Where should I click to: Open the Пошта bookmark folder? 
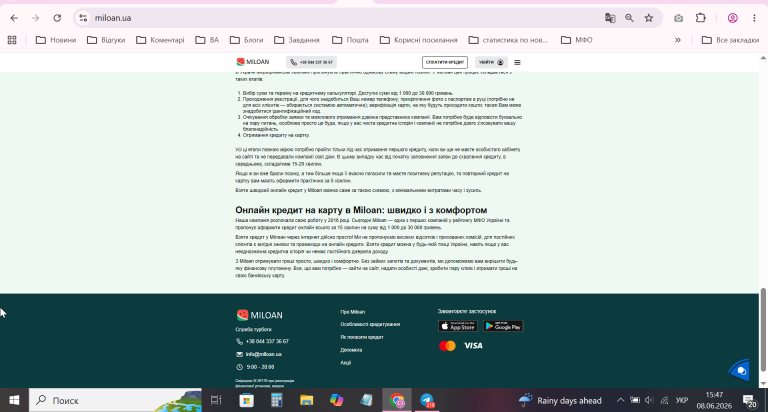(350, 40)
